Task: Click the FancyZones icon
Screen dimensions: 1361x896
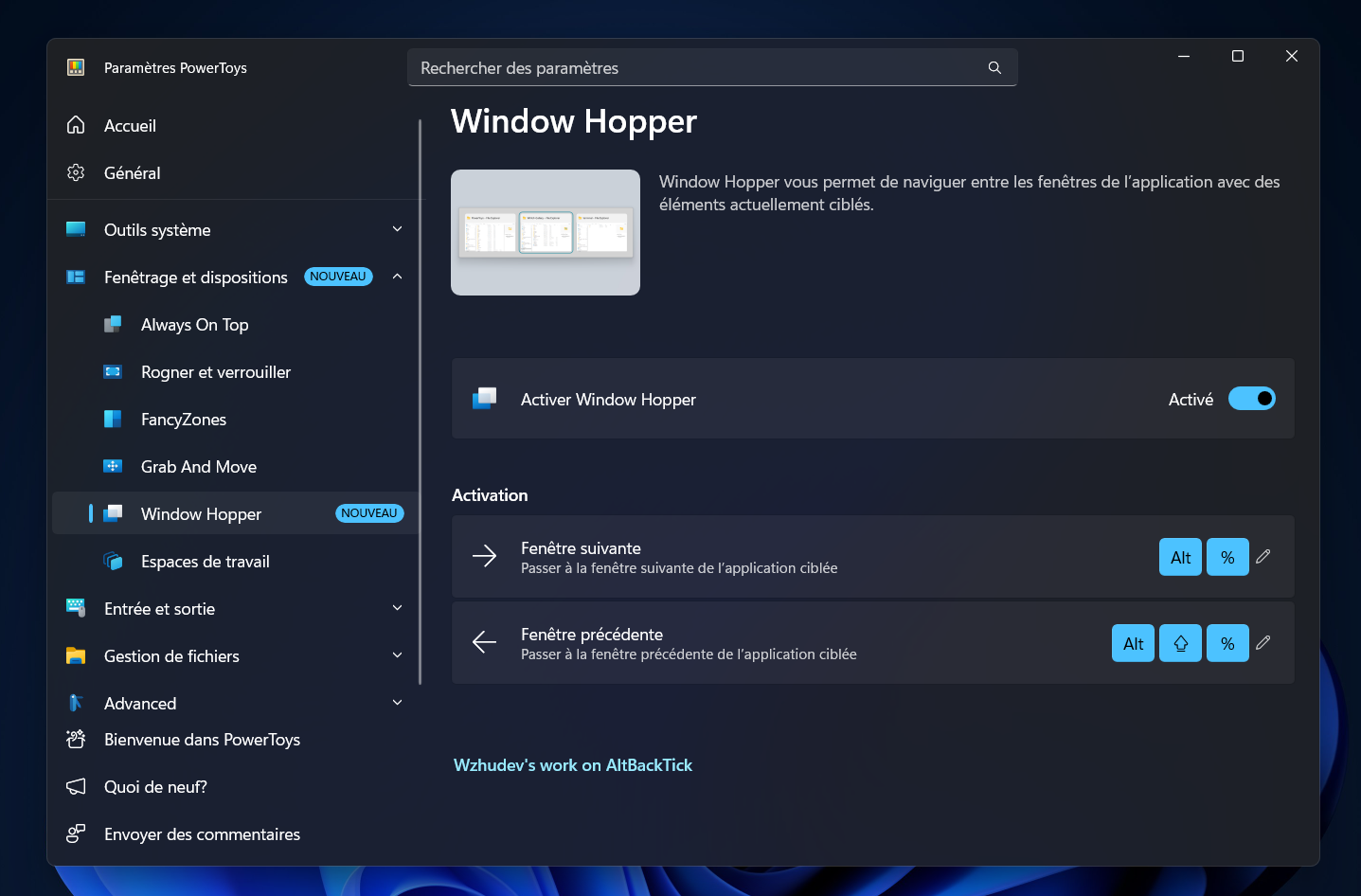Action: pyautogui.click(x=113, y=419)
